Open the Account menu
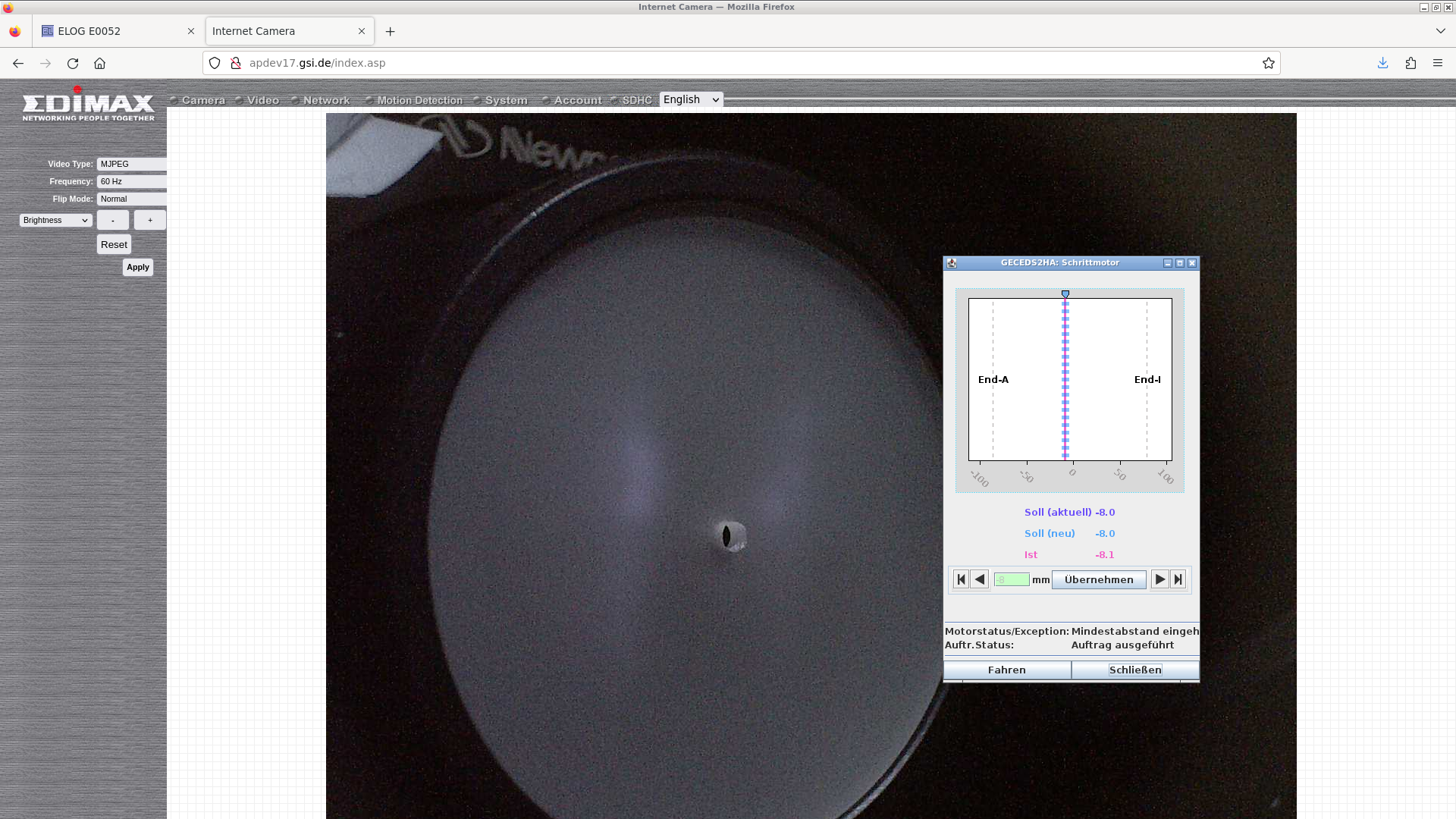1456x819 pixels. coord(578,100)
